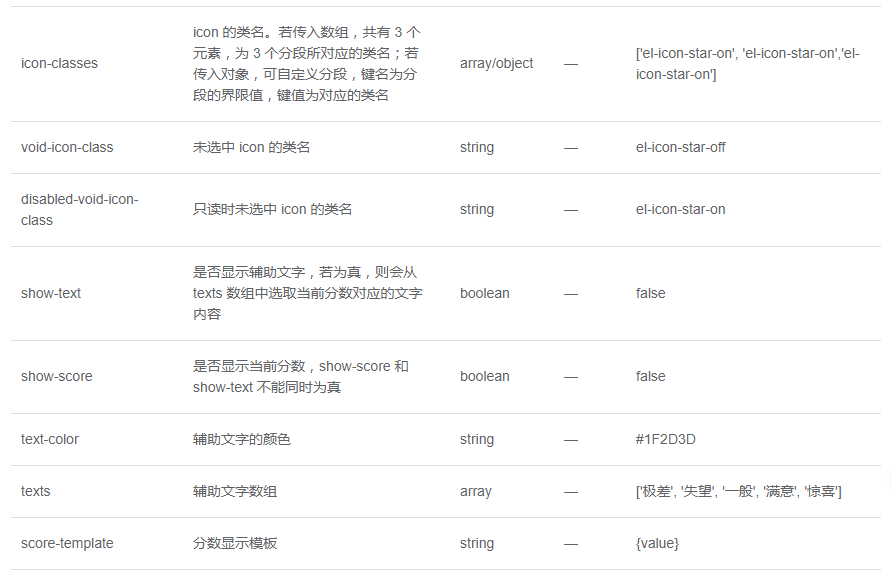This screenshot has height=577, width=891.
Task: Click the icon-classes attribute name
Action: click(59, 63)
